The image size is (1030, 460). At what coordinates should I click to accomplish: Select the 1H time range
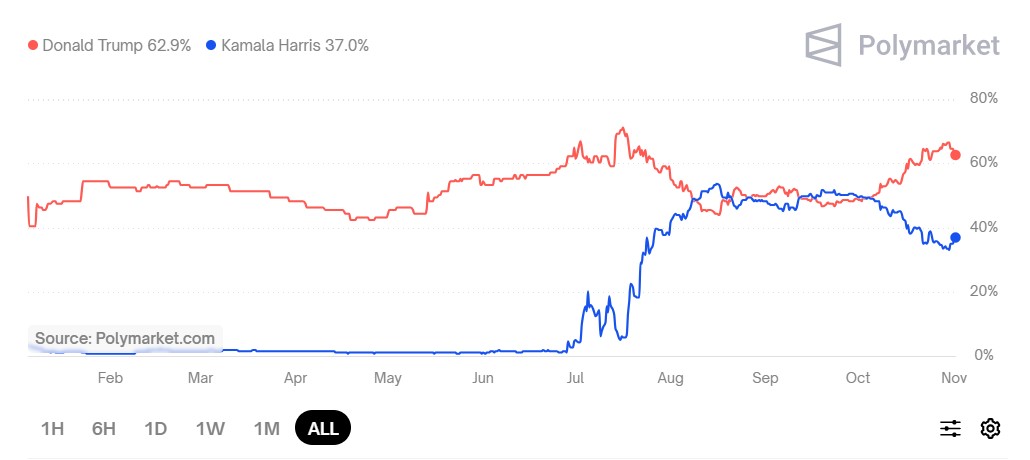click(x=53, y=429)
